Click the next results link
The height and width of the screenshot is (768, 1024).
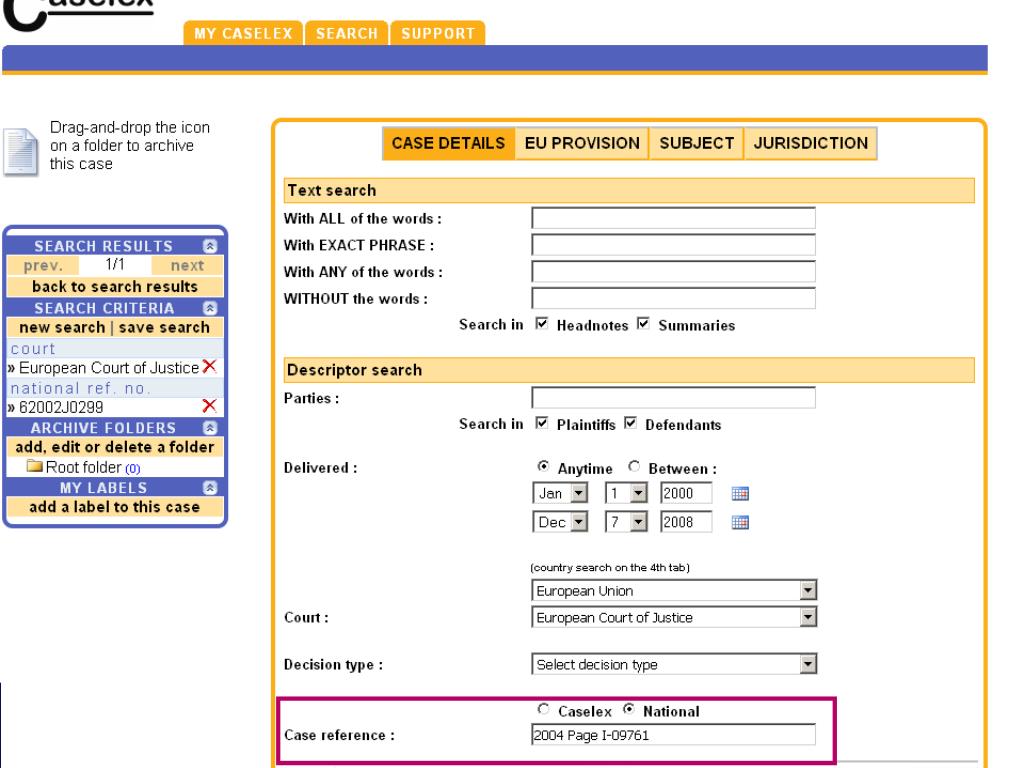pyautogui.click(x=187, y=266)
